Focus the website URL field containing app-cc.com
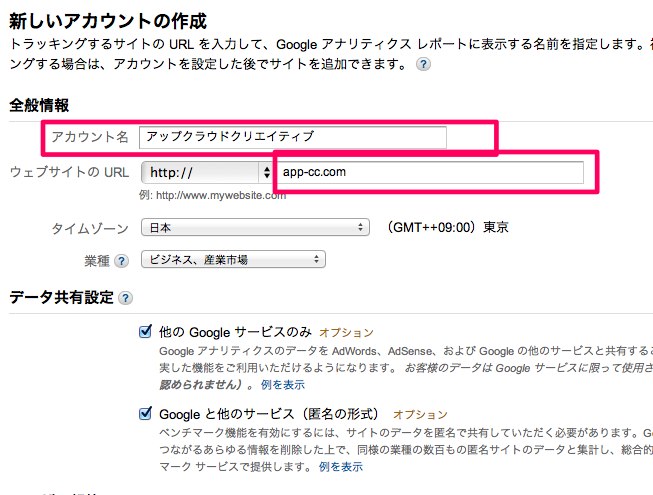 point(429,172)
